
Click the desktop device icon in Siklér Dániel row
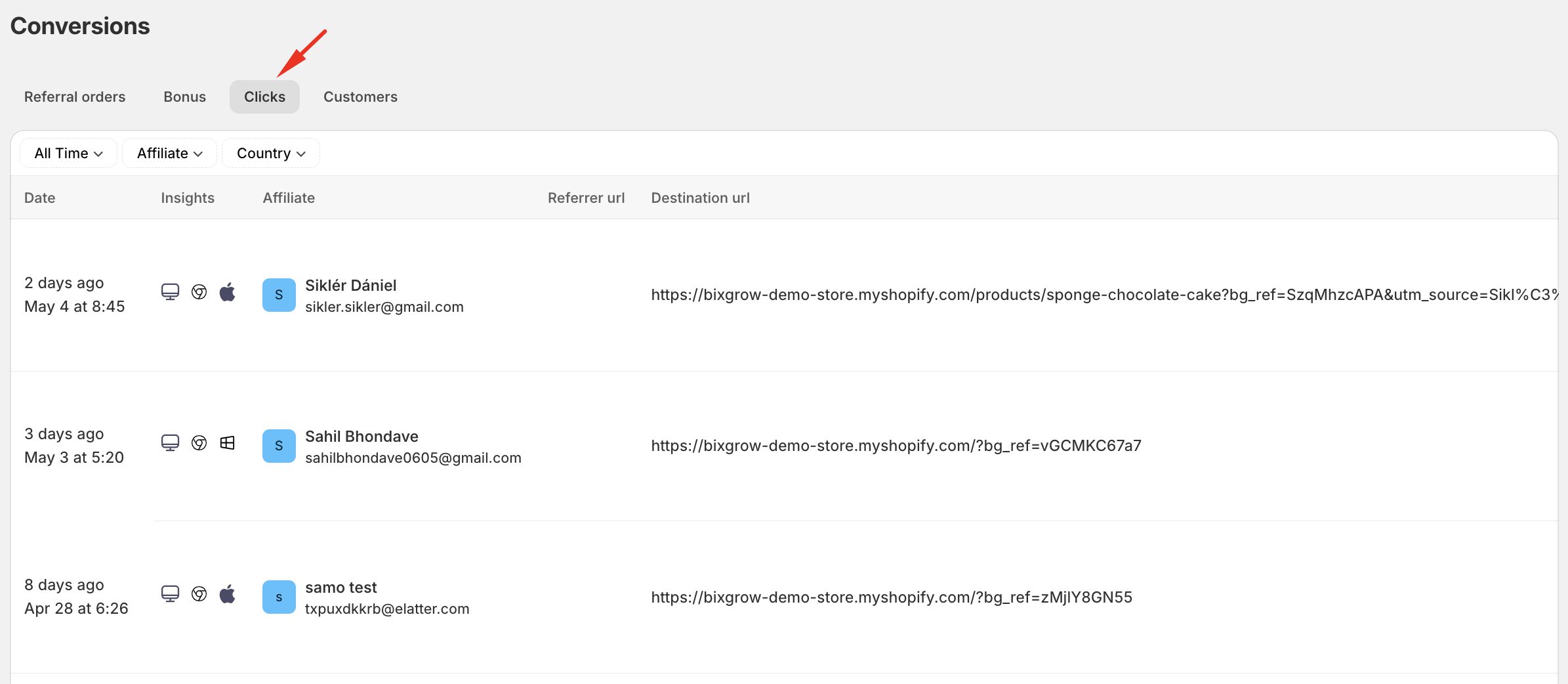[170, 292]
